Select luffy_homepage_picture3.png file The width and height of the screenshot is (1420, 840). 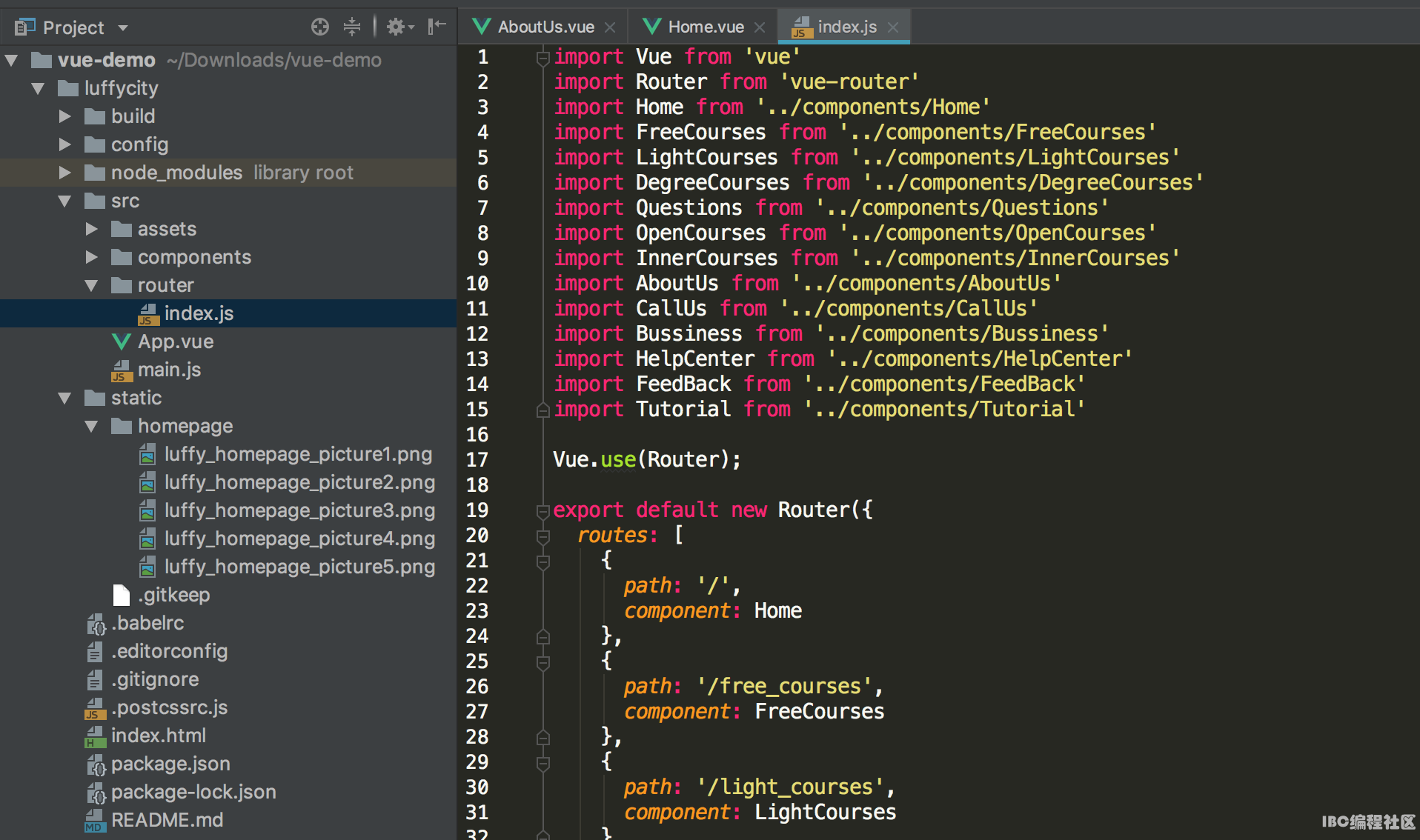[x=299, y=510]
